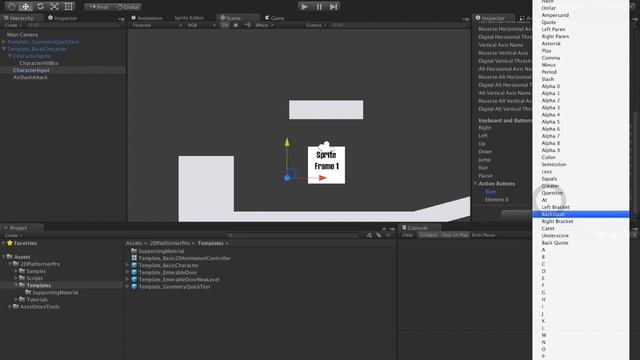640x360 pixels.
Task: Select the Hand tool in toolbar
Action: coord(11,7)
